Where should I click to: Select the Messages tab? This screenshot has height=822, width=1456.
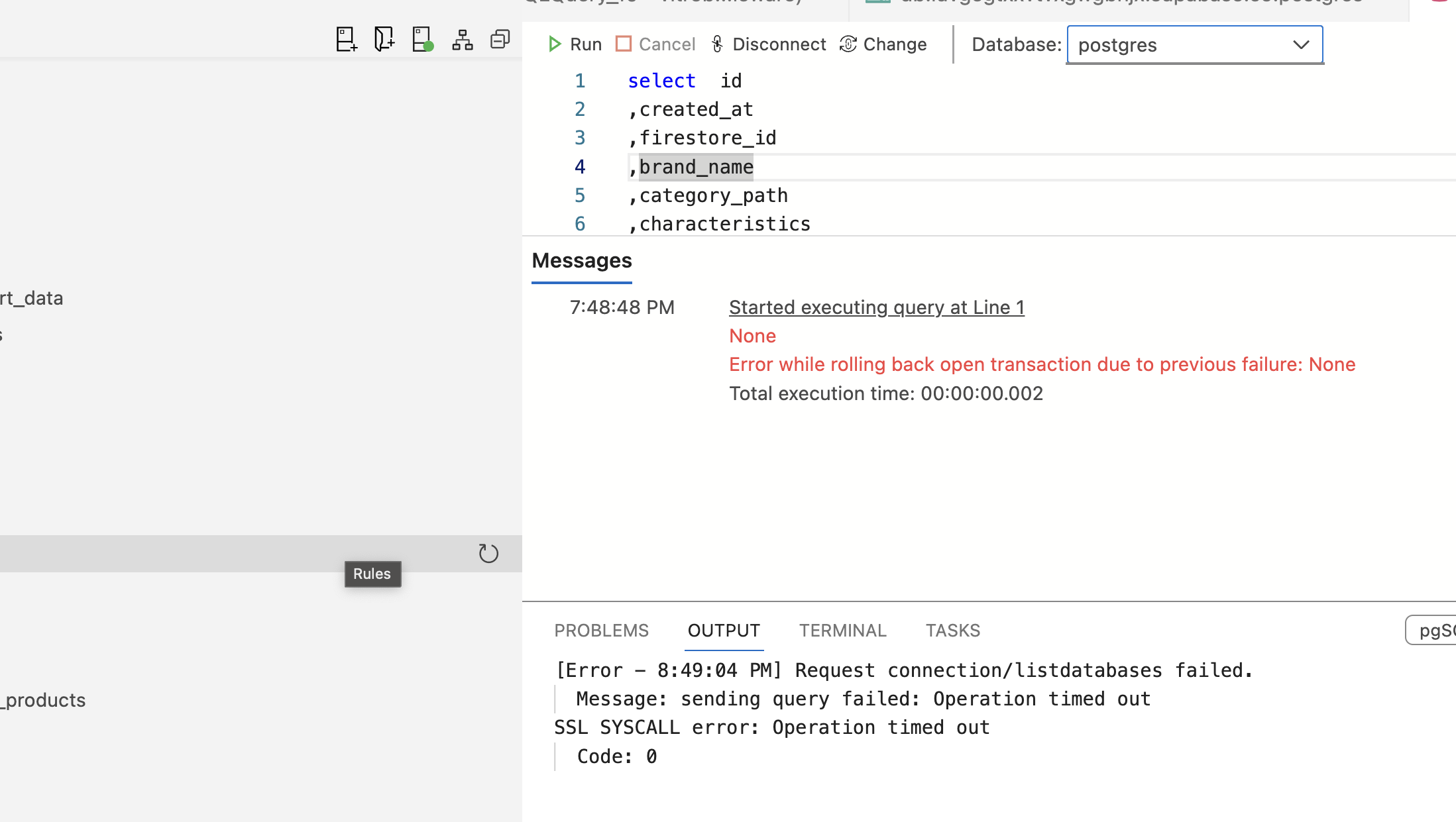(x=581, y=260)
